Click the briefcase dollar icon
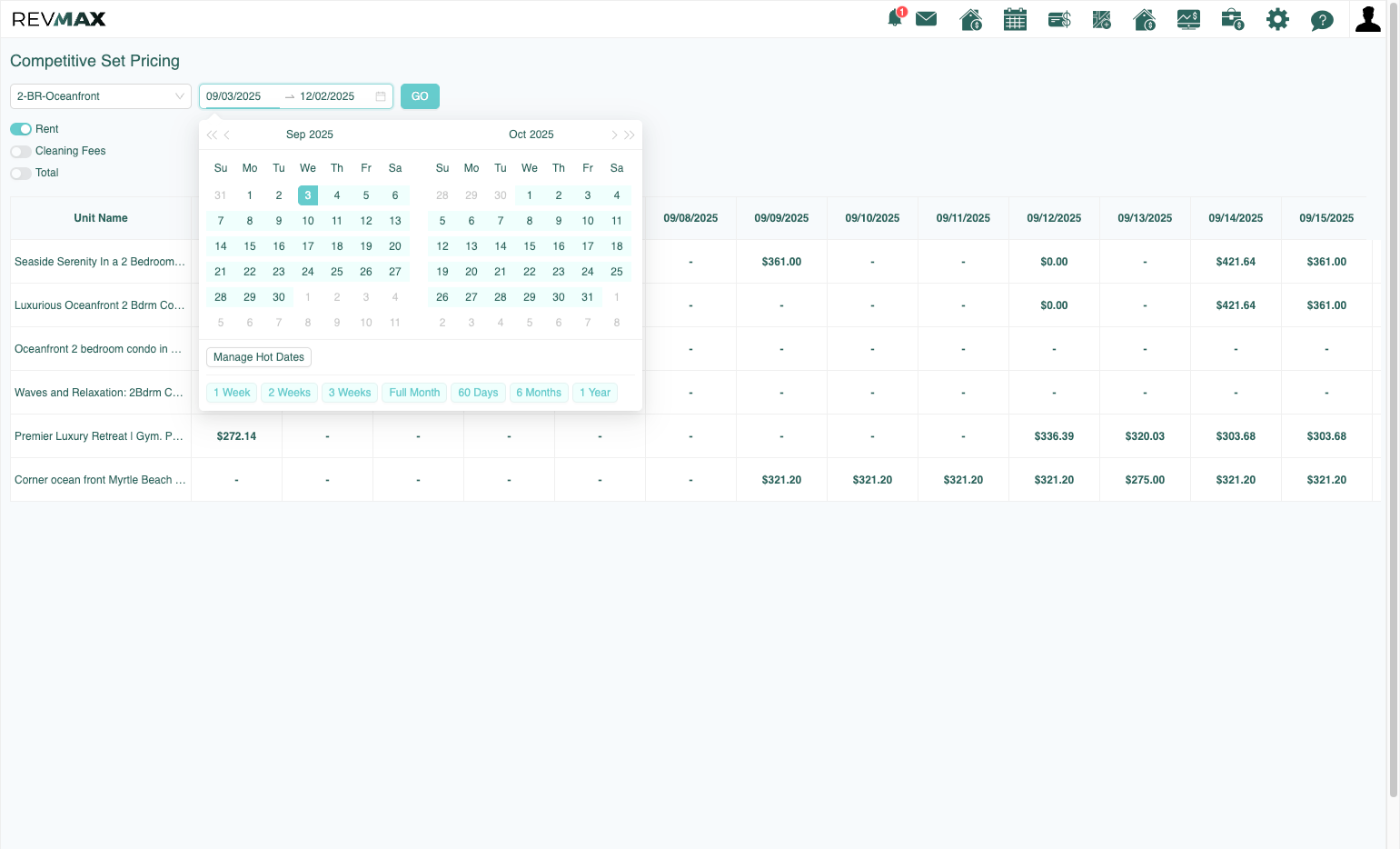The width and height of the screenshot is (1400, 849). tap(1233, 19)
